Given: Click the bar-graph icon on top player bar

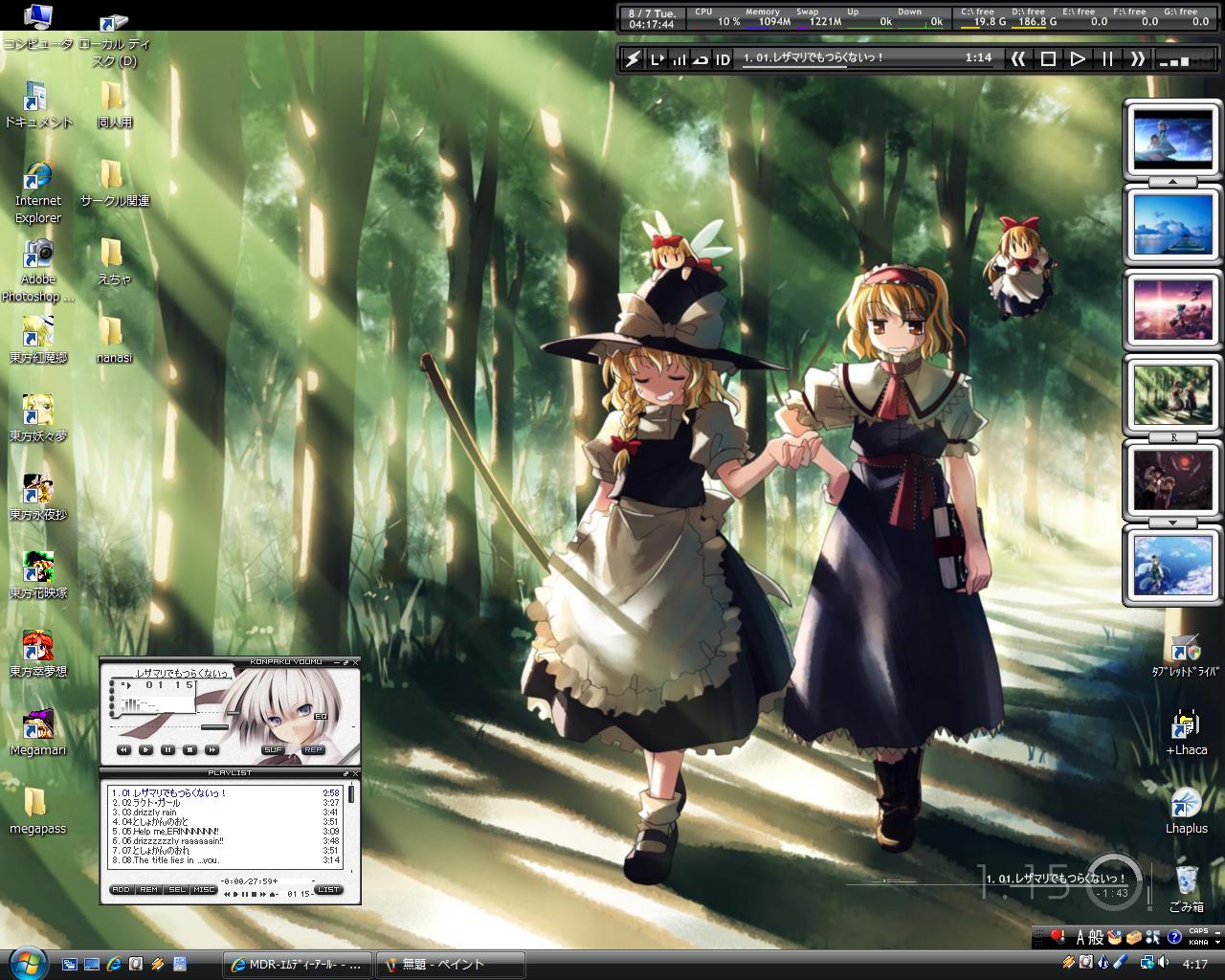Looking at the screenshot, I should tap(679, 58).
